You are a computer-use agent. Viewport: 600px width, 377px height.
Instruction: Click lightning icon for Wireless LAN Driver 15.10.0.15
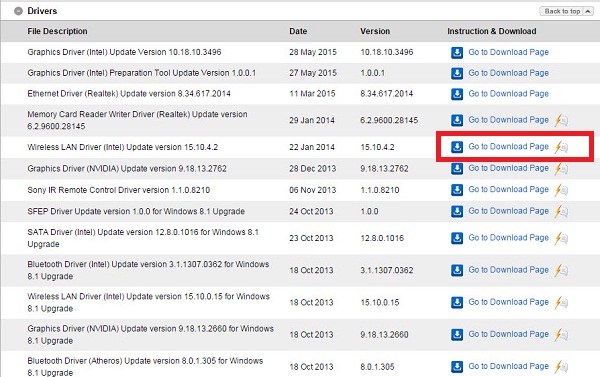point(561,302)
